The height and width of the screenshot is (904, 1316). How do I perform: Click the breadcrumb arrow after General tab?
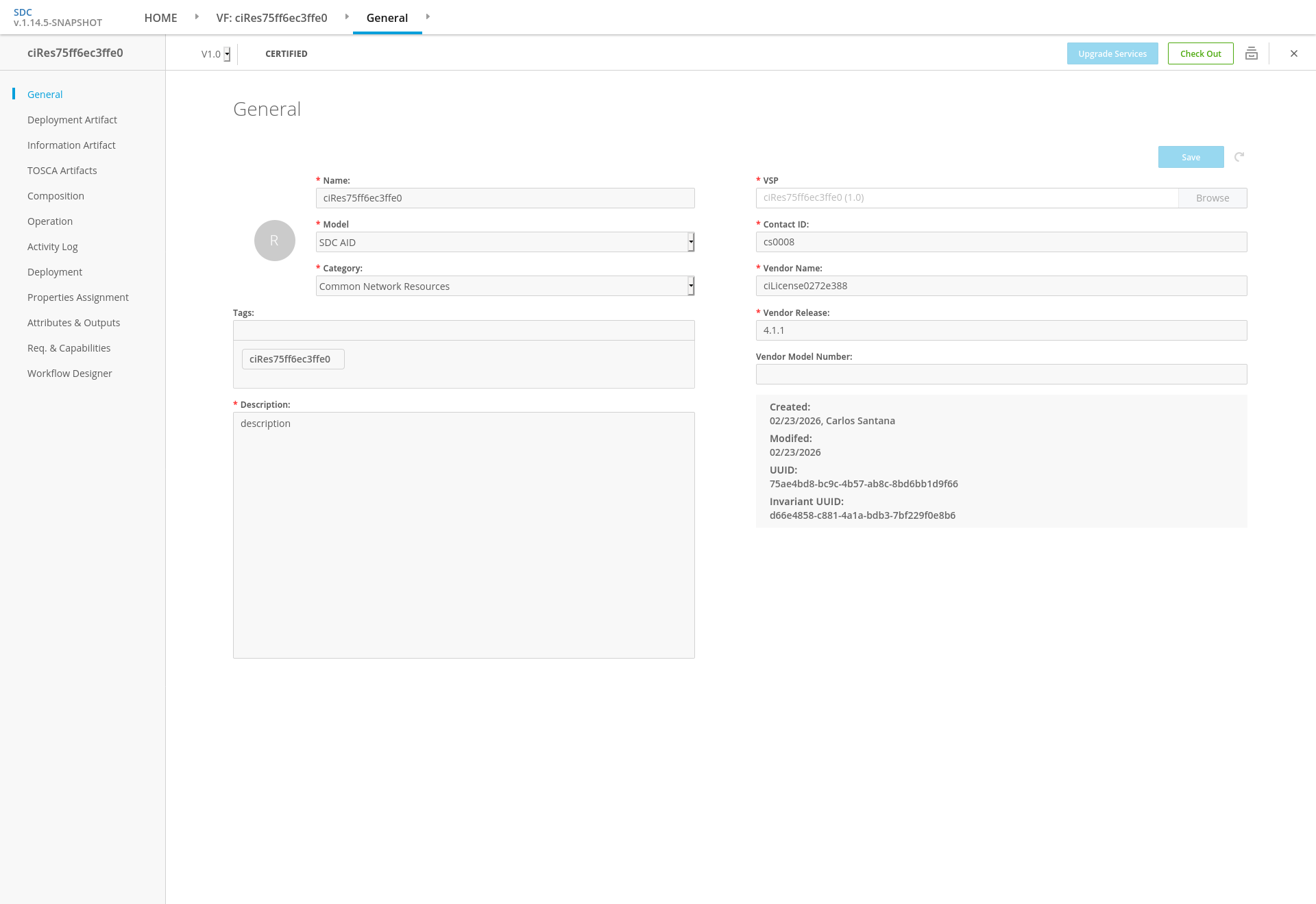click(428, 16)
